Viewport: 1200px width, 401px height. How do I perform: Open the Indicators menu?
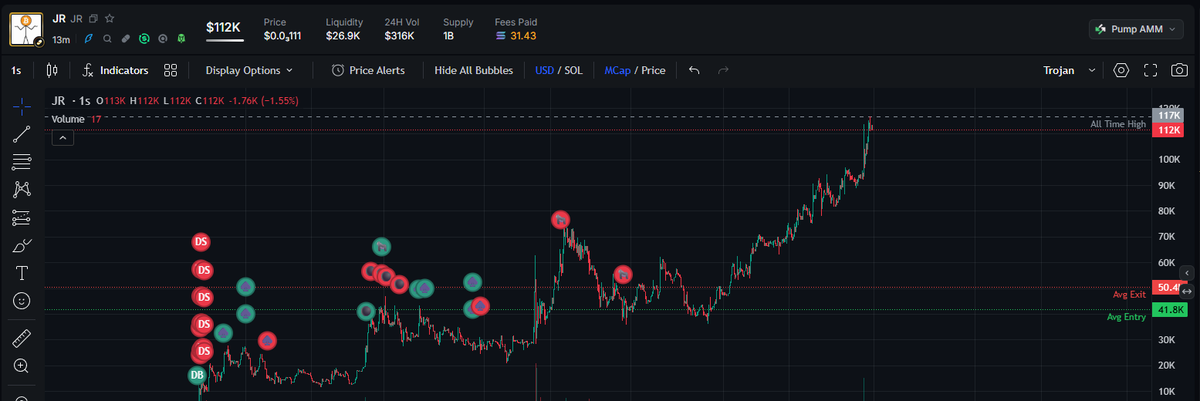tap(115, 70)
